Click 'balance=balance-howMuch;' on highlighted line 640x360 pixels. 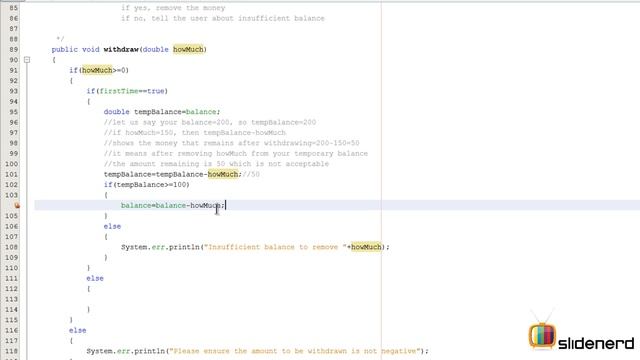[x=173, y=205]
